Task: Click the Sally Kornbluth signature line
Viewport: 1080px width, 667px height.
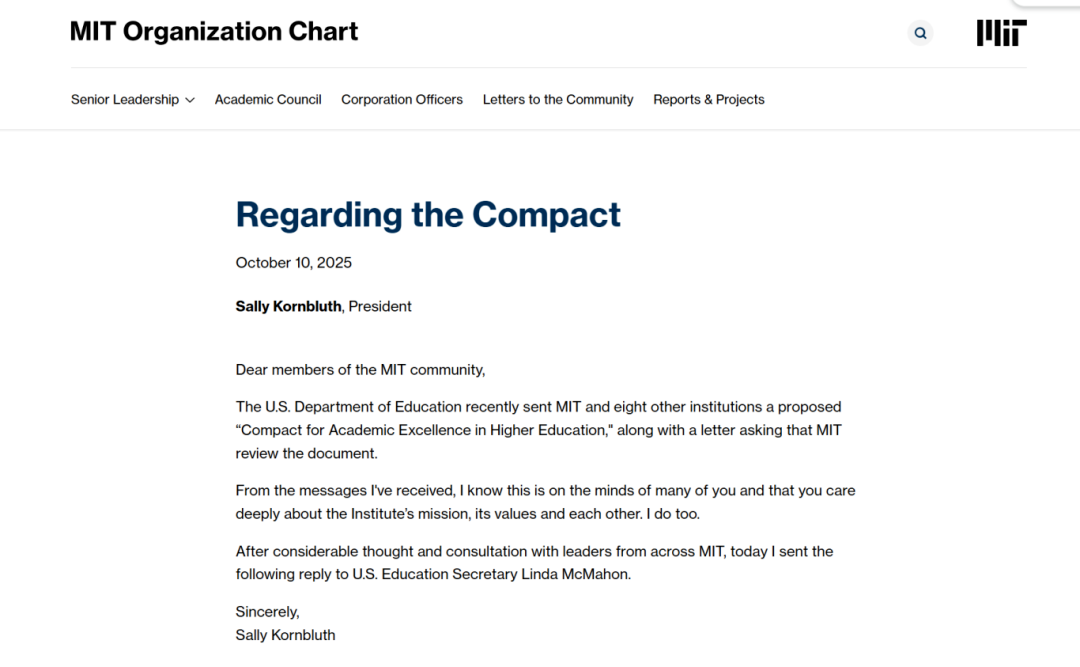Action: click(x=285, y=635)
